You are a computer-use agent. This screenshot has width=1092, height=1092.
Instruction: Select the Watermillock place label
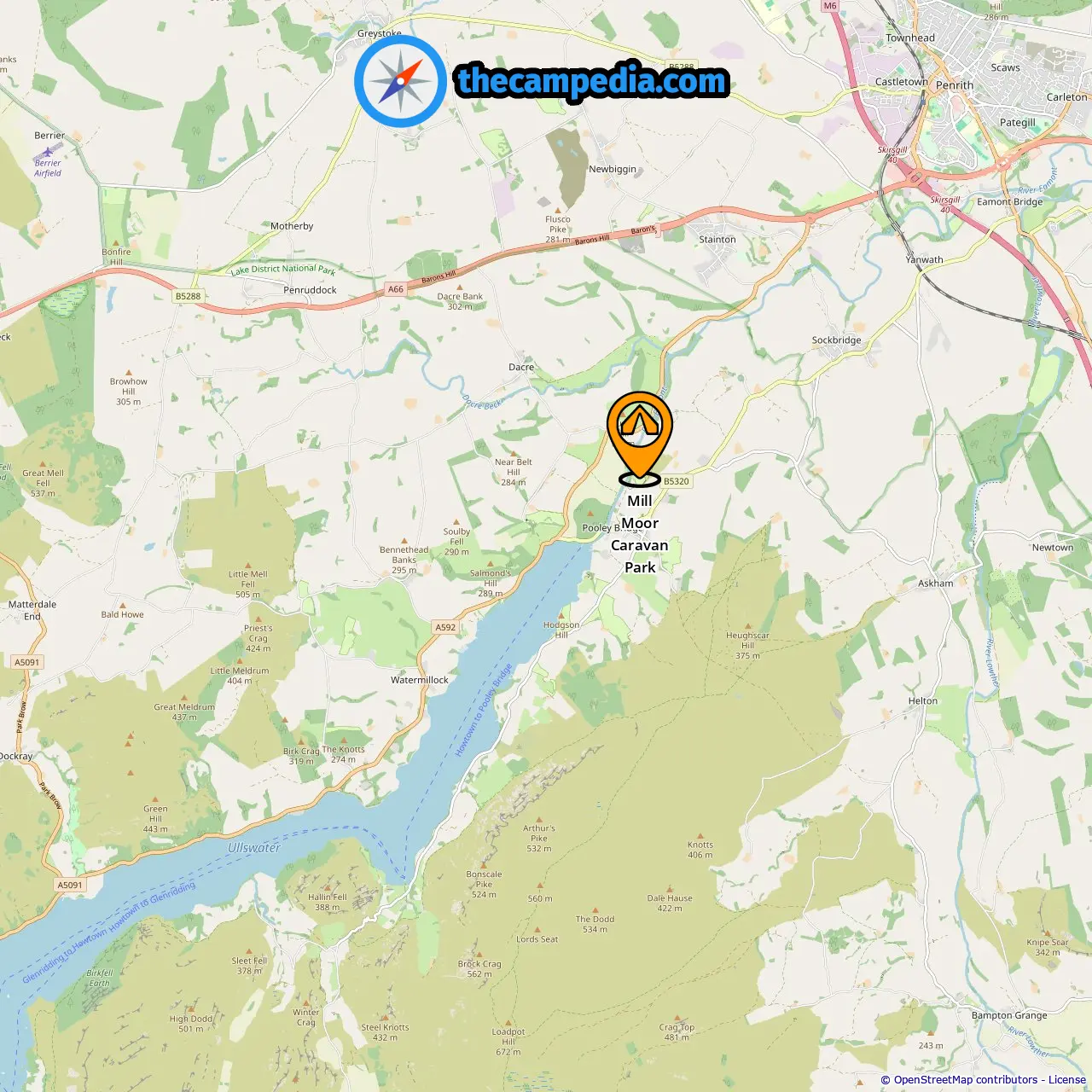pyautogui.click(x=420, y=680)
